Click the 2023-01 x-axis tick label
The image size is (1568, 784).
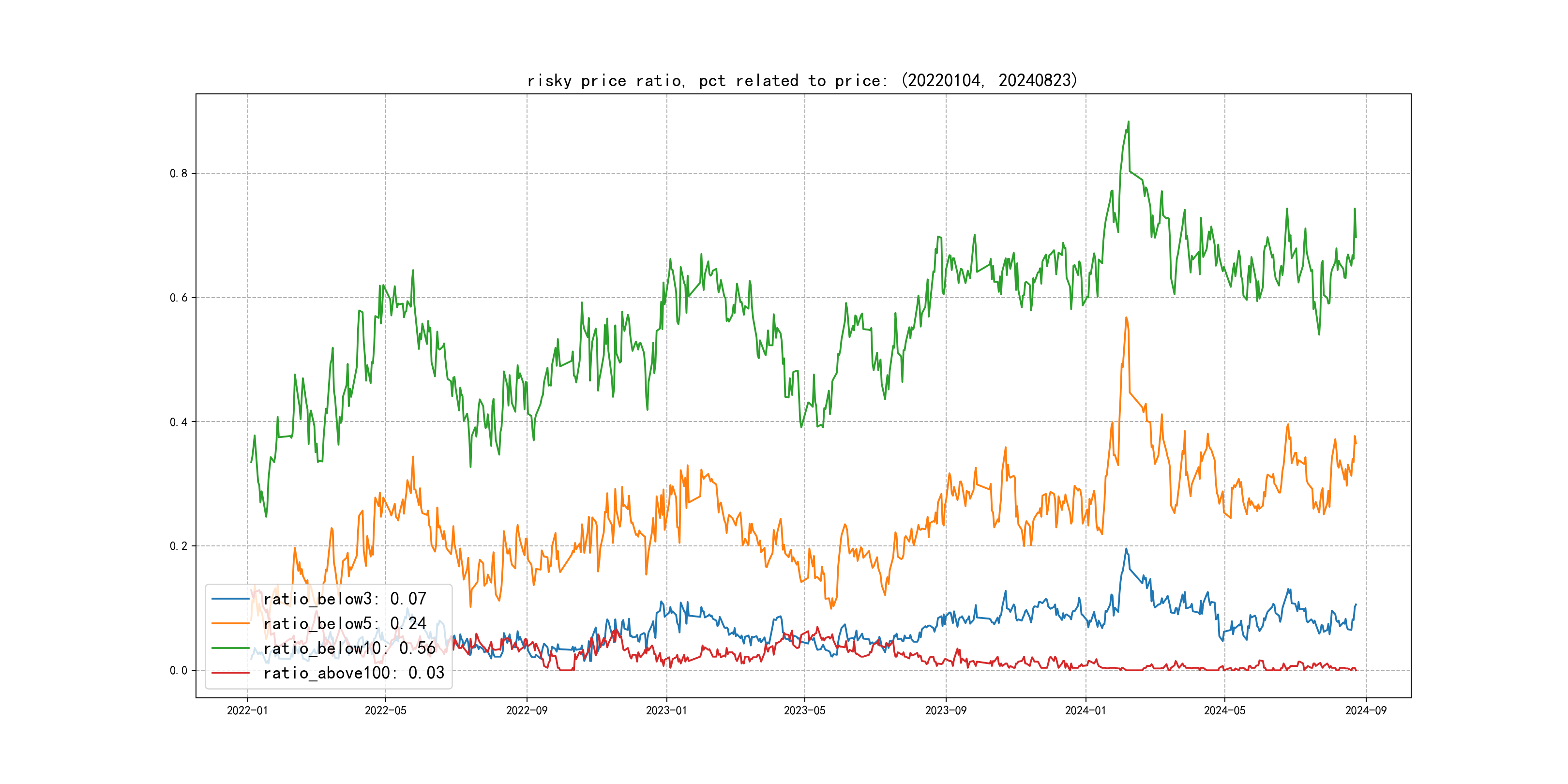pos(666,710)
